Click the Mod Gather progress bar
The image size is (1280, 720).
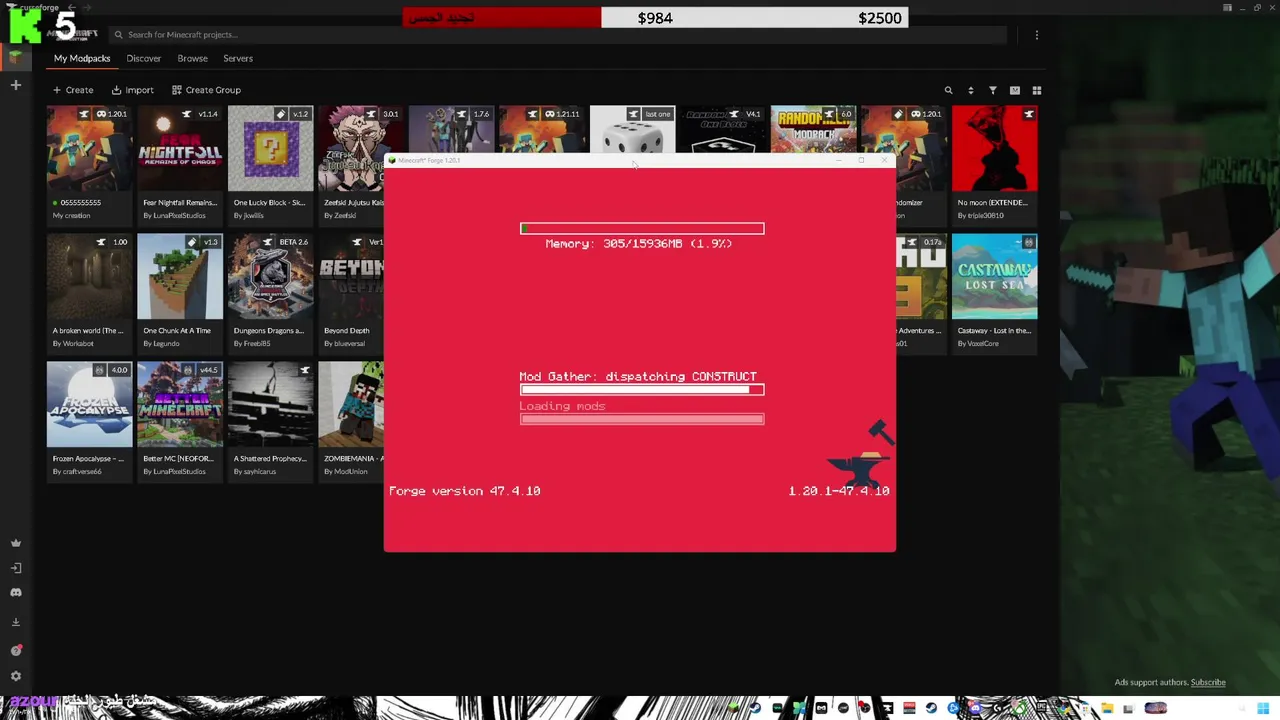(642, 390)
